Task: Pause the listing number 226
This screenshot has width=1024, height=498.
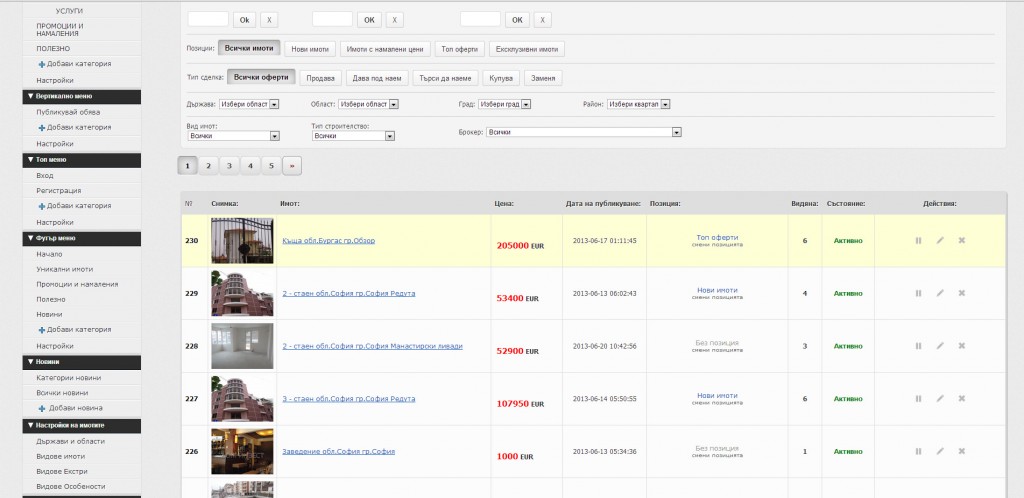Action: [918, 451]
